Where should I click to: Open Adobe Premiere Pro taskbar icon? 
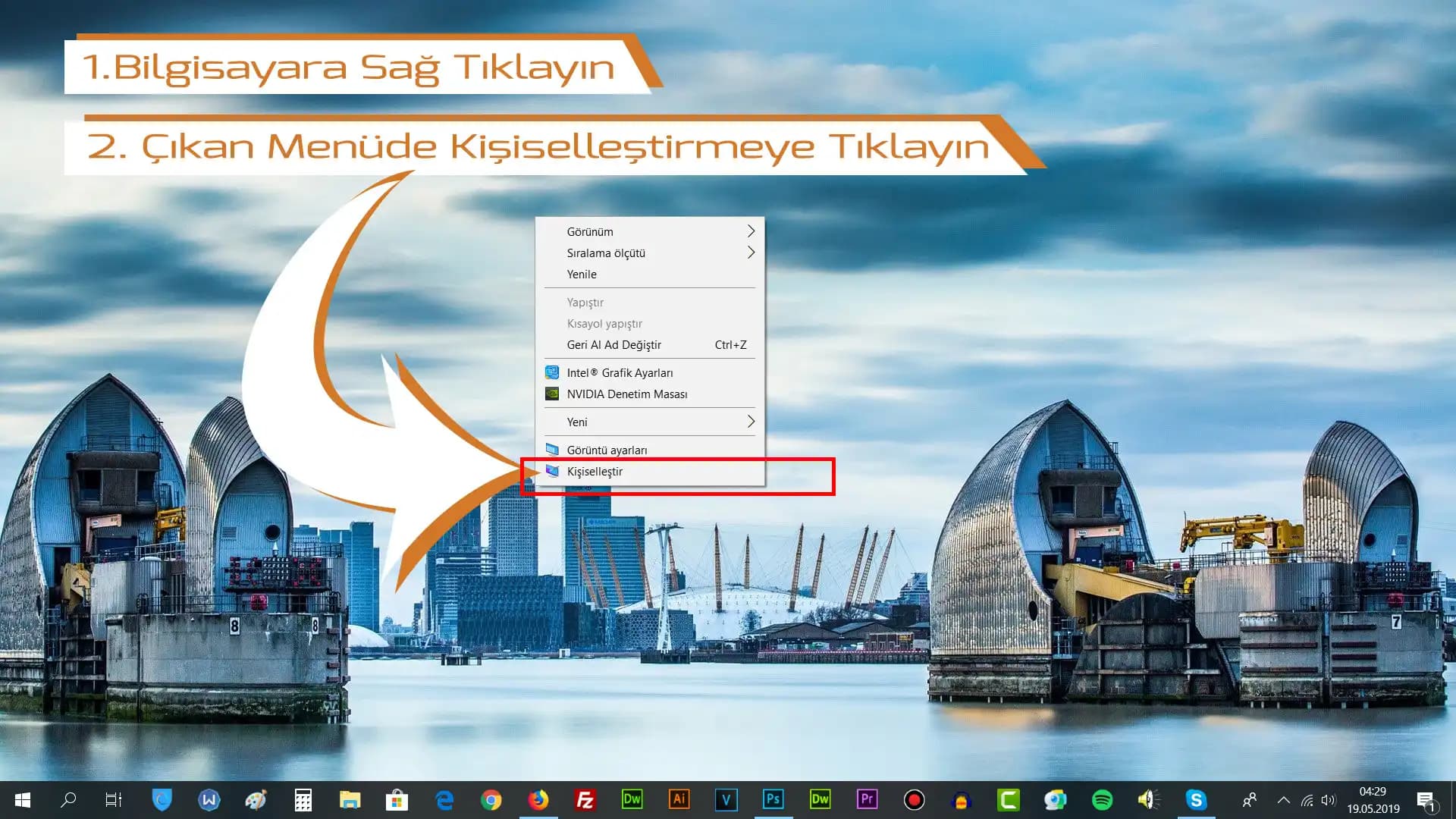point(867,799)
